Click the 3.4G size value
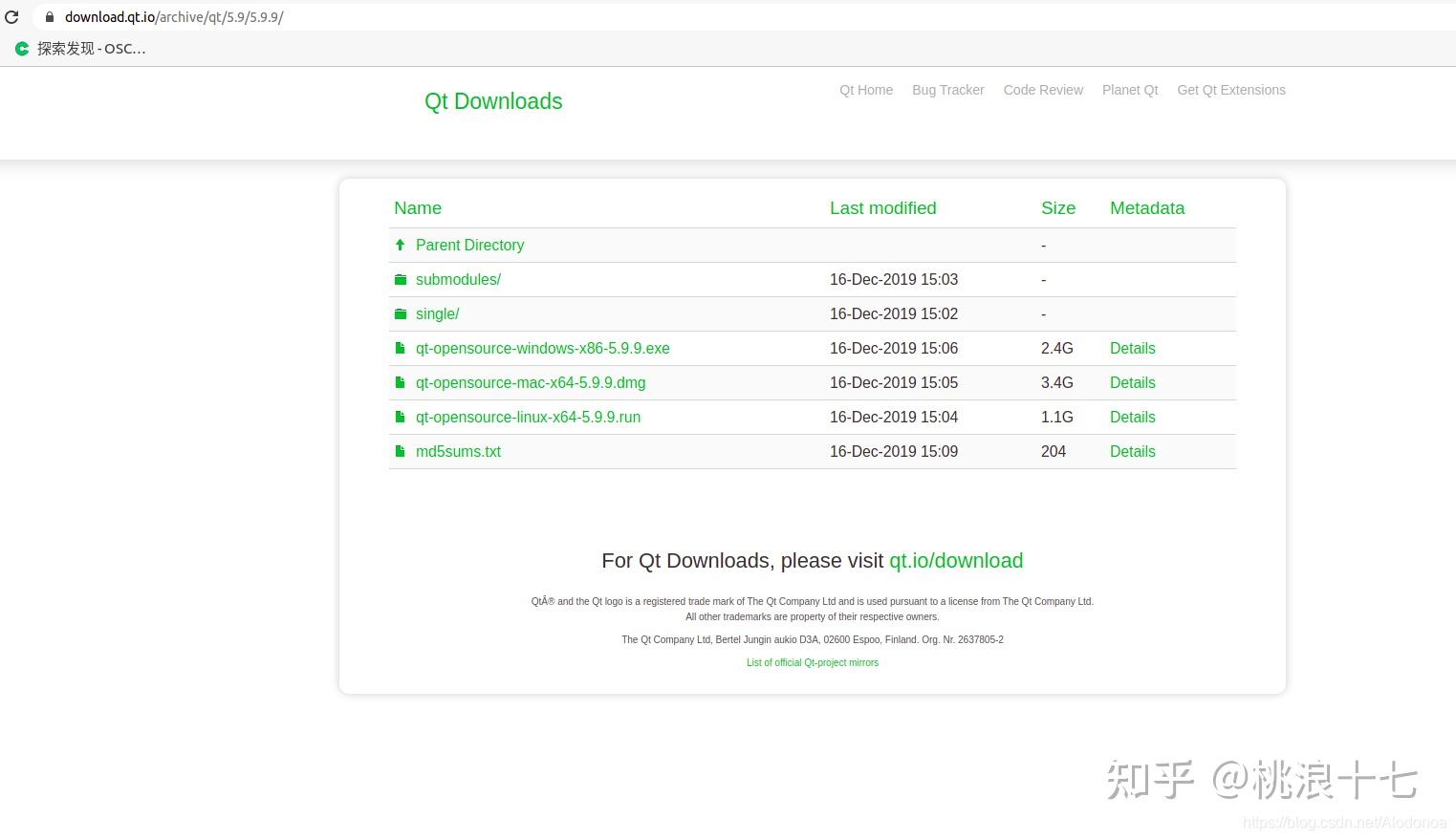The width and height of the screenshot is (1456, 840). (1057, 382)
